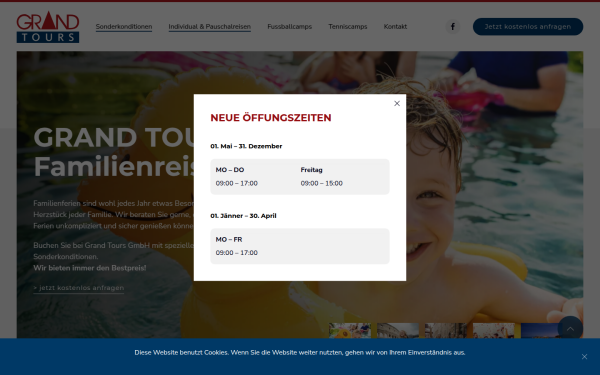The image size is (600, 375).
Task: Click the 'Freitag' label
Action: (x=311, y=170)
